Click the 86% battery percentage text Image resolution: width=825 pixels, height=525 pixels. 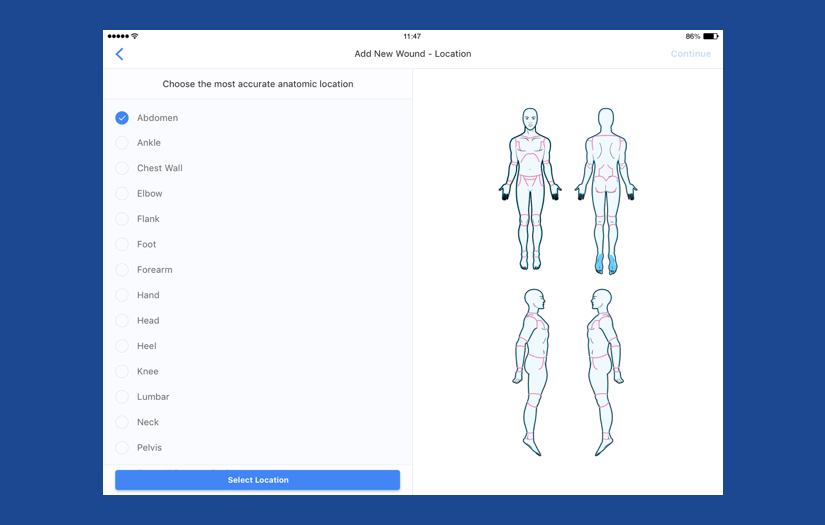tap(692, 36)
